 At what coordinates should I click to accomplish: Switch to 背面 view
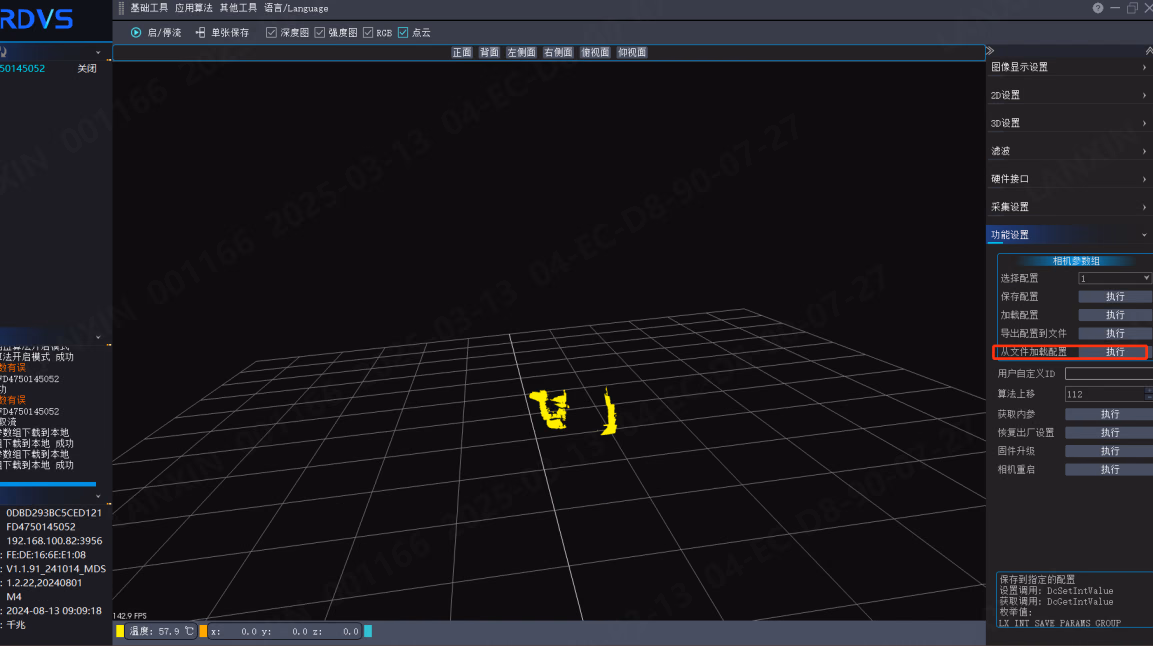[x=489, y=52]
